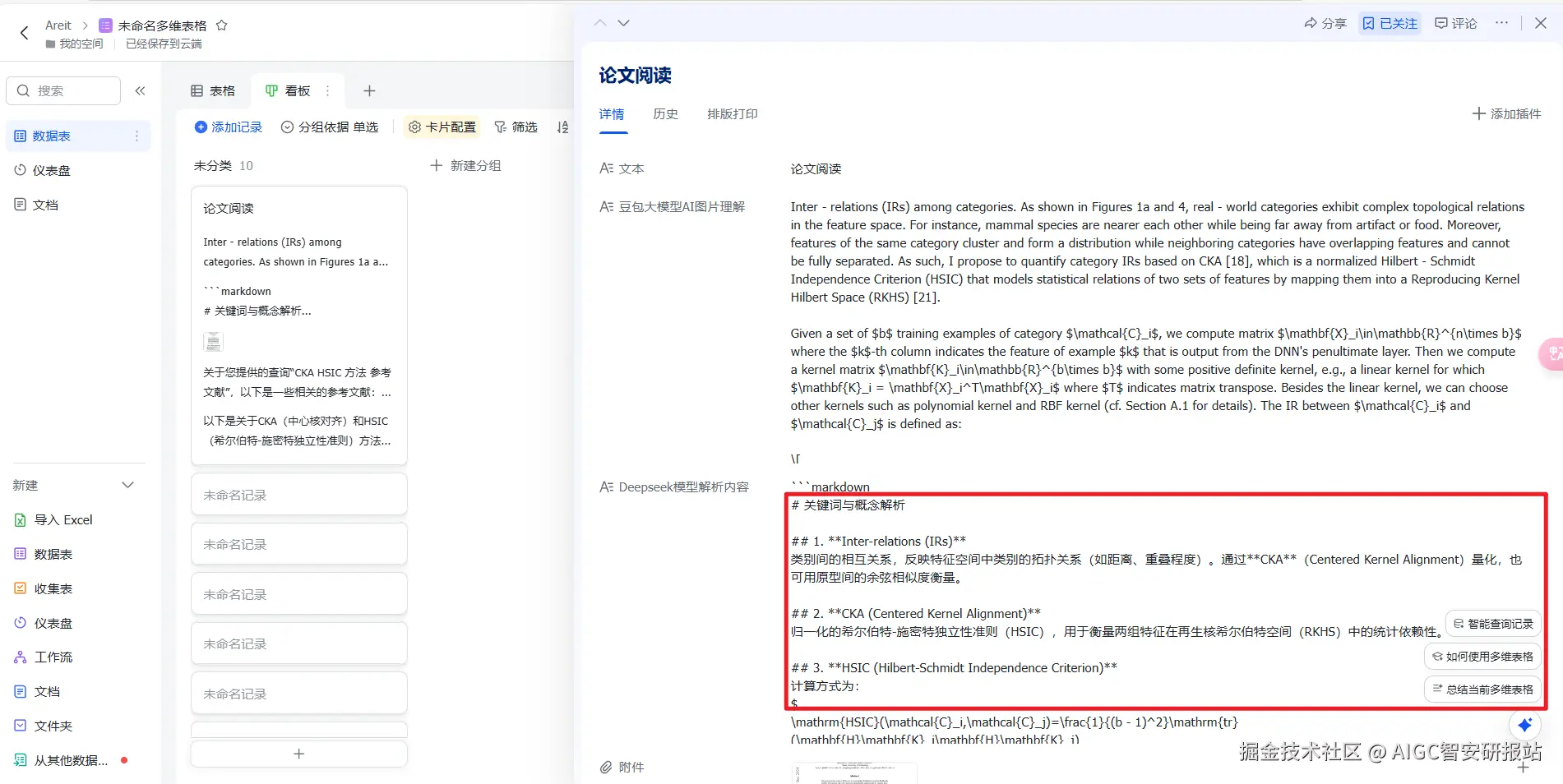
Task: Click the 未命名多维表格 title
Action: [162, 25]
